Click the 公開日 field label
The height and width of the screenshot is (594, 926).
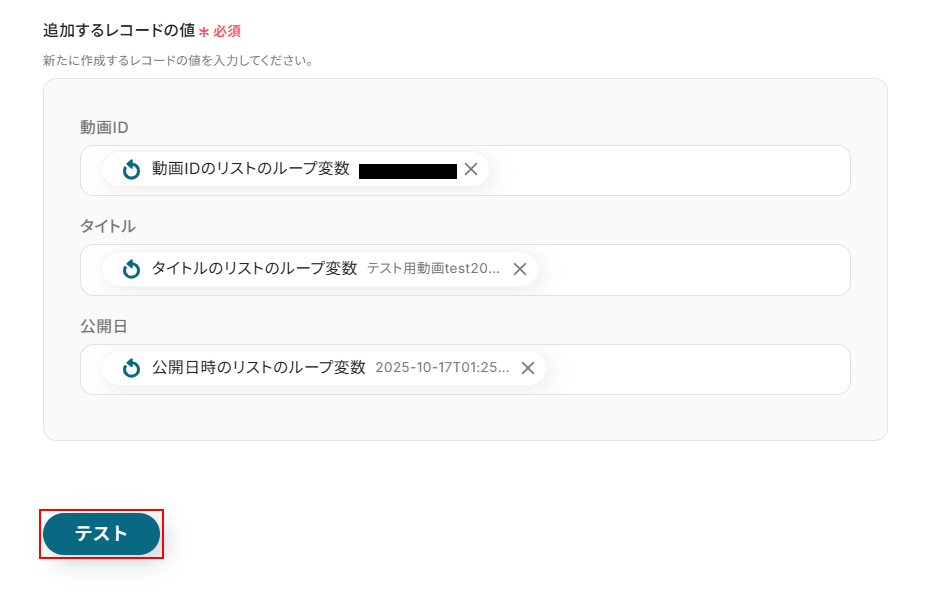[x=104, y=326]
